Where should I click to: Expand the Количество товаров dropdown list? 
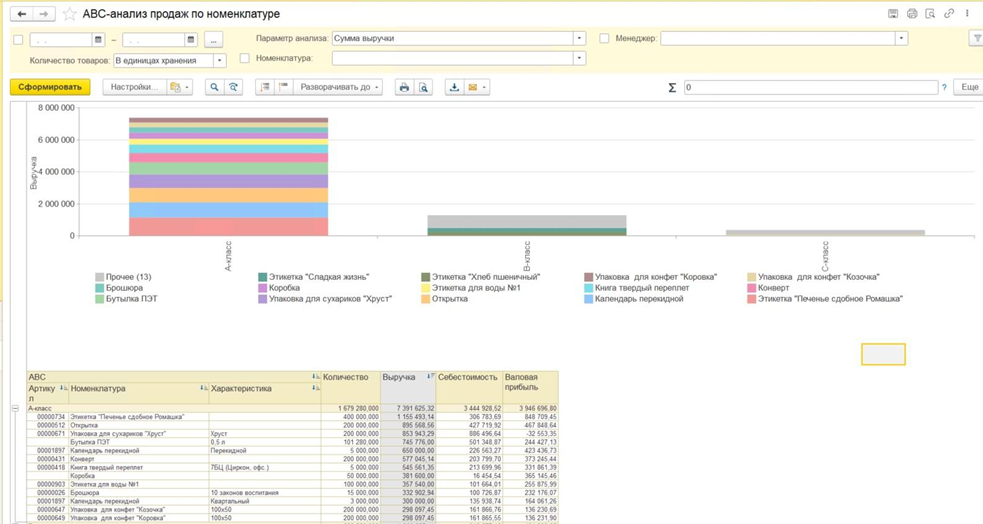coord(220,61)
